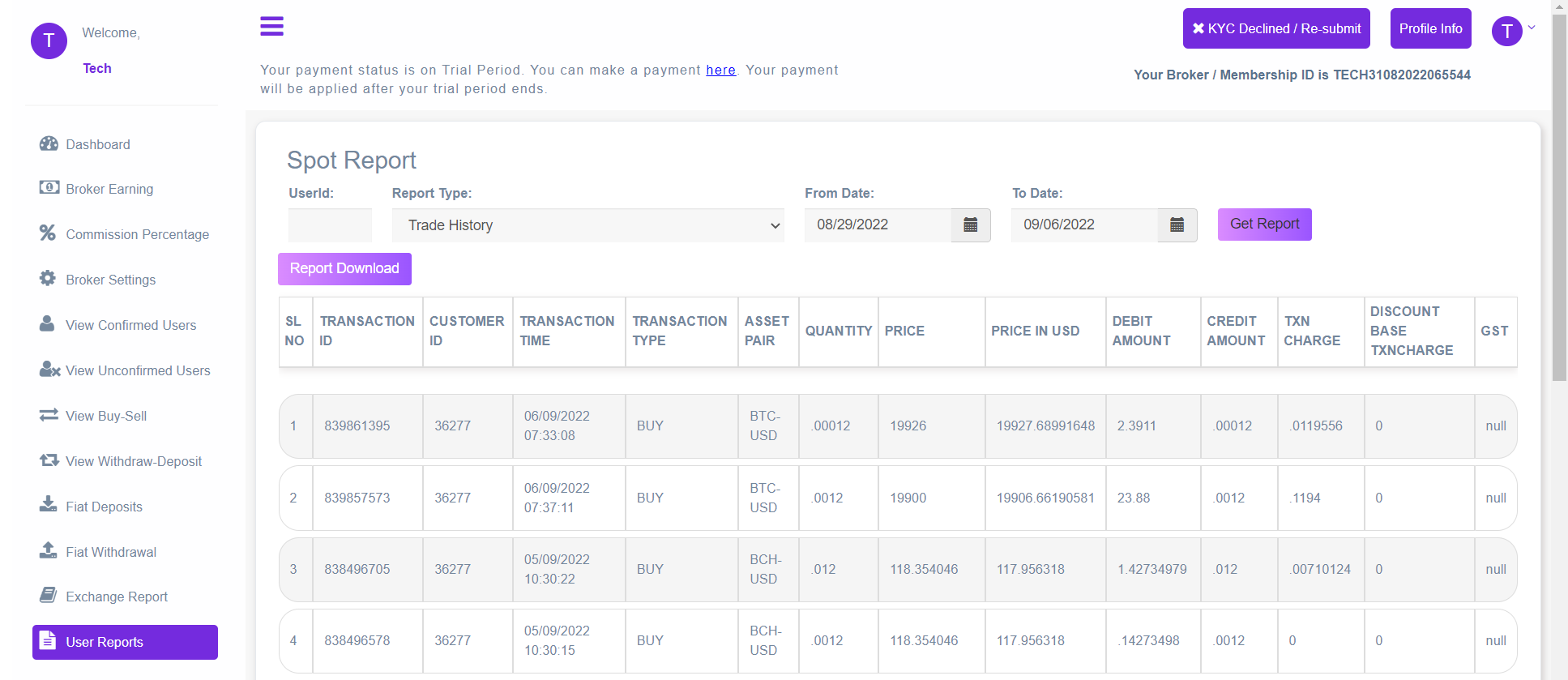Screen dimensions: 1568x680
Task: Open Profile Info button
Action: click(x=1430, y=28)
